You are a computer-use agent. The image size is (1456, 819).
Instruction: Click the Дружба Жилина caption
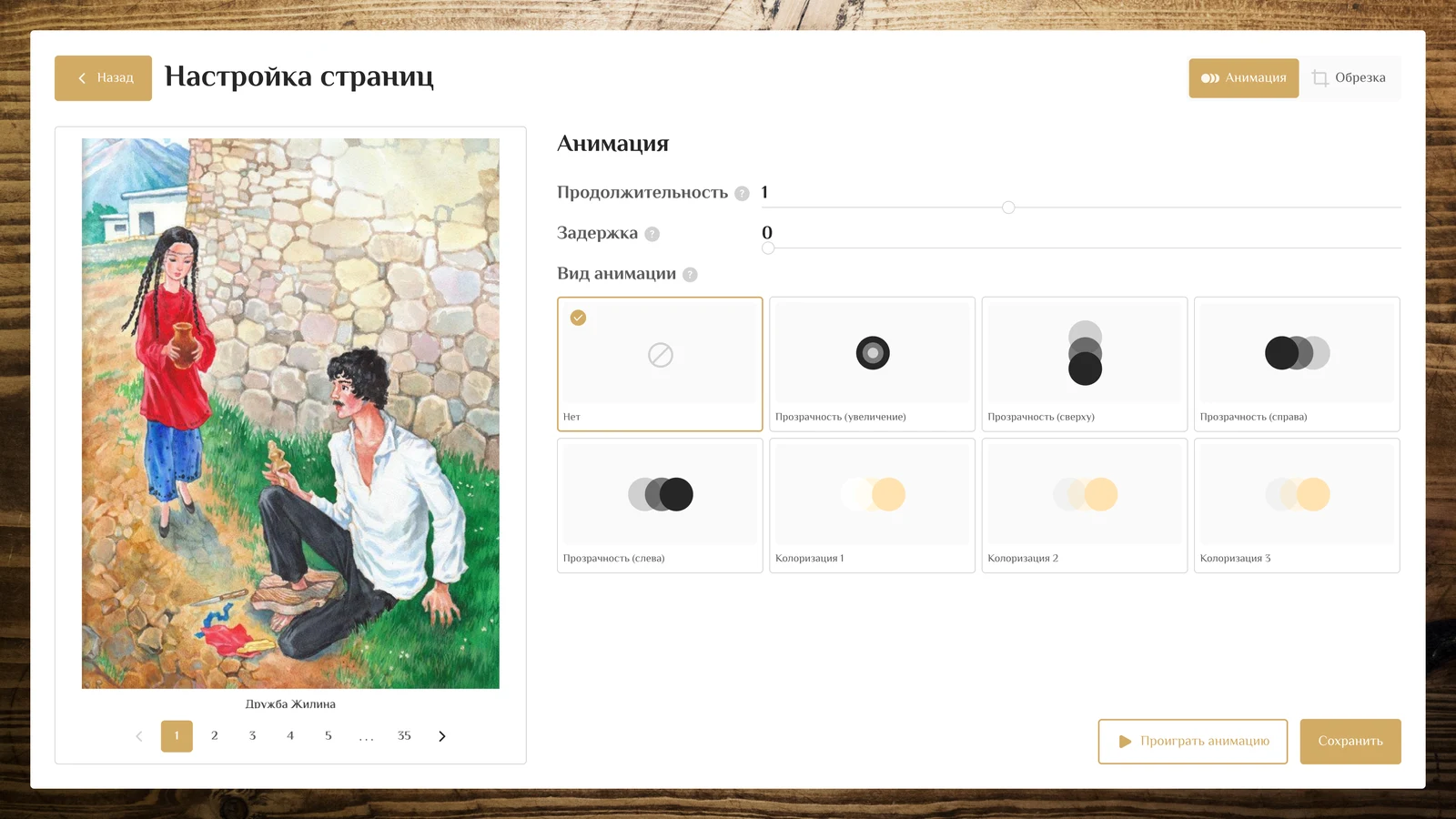290,704
